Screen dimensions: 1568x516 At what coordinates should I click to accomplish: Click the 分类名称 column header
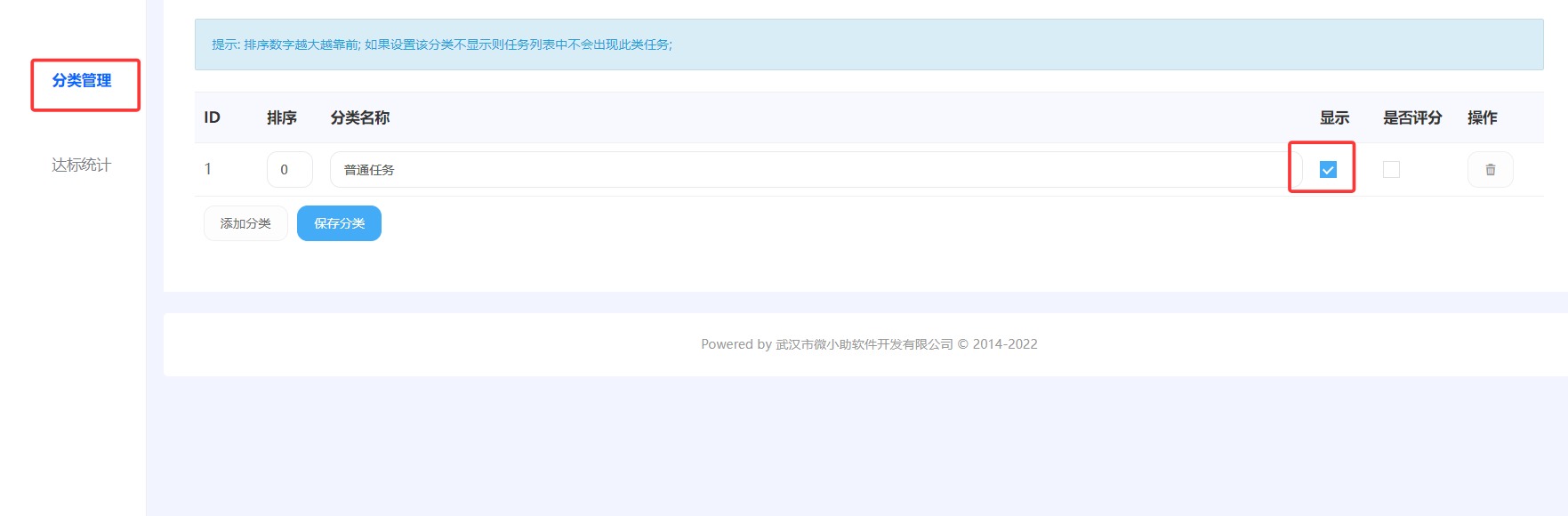[360, 117]
